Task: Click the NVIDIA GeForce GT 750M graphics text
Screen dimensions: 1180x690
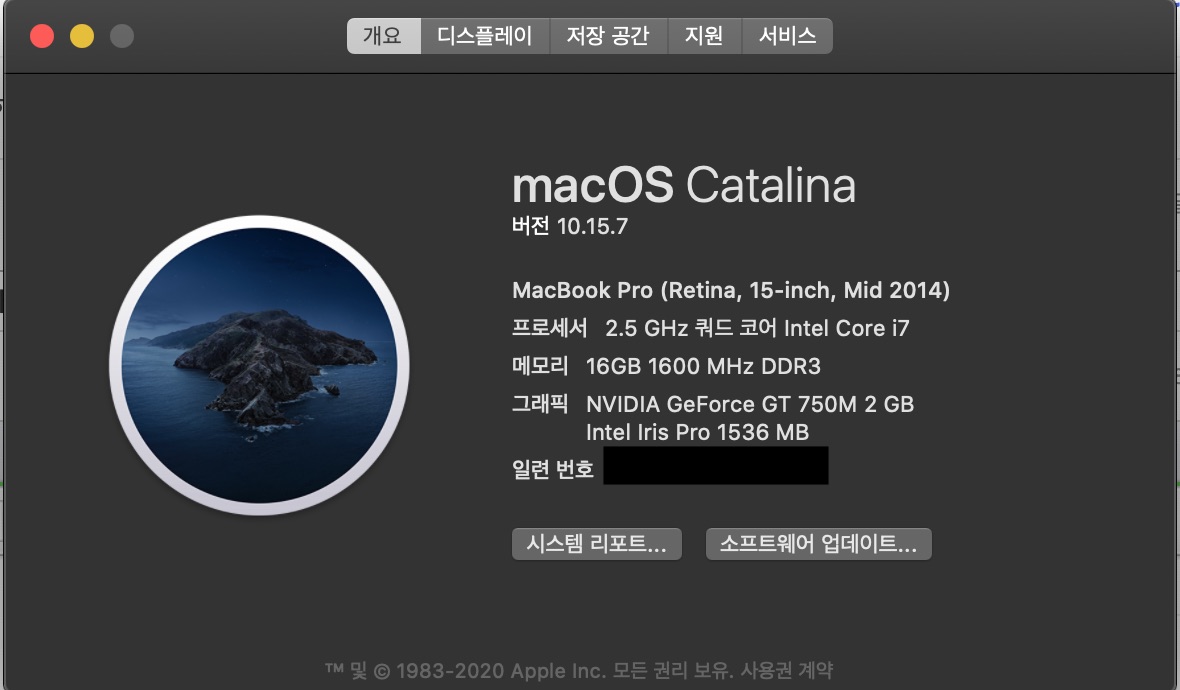Action: click(x=750, y=404)
